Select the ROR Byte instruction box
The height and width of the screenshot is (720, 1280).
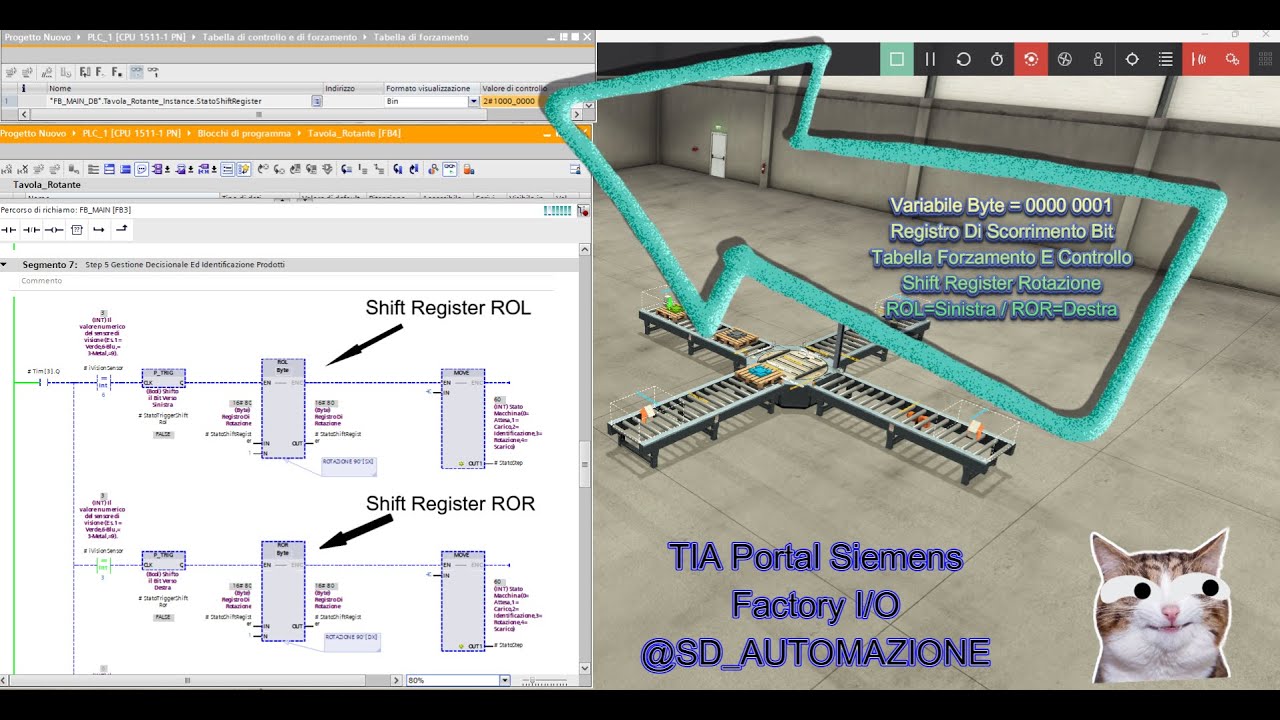283,591
